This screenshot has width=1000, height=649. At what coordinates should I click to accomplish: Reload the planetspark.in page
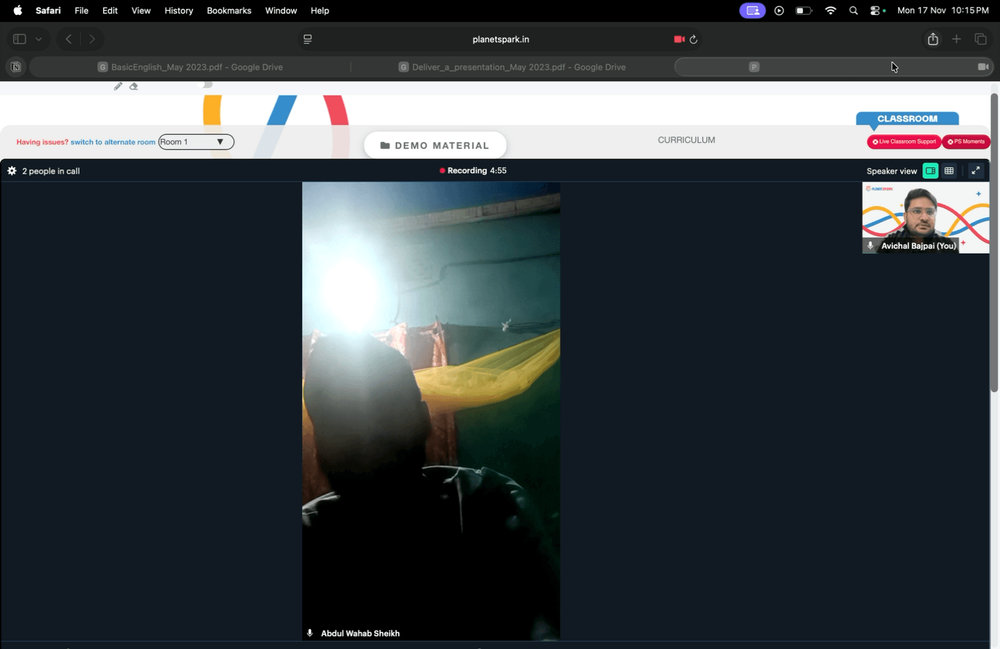click(693, 39)
